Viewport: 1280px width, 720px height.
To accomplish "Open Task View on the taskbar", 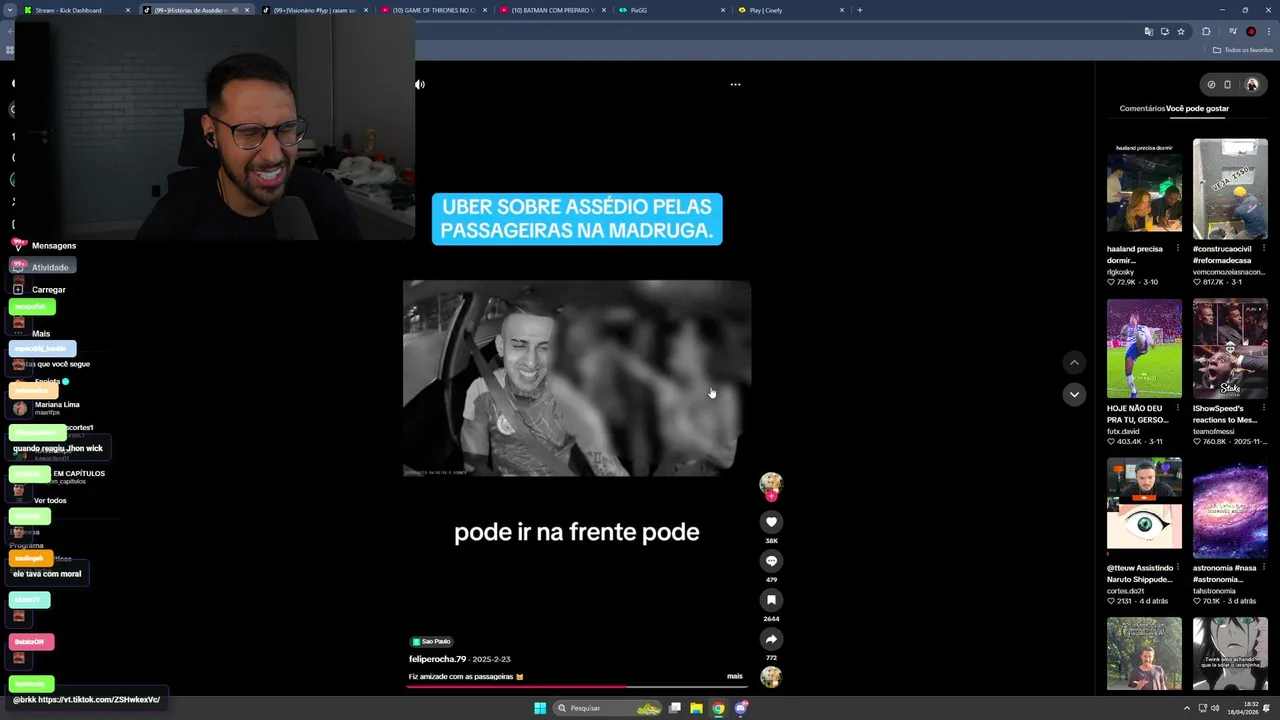I will (675, 708).
